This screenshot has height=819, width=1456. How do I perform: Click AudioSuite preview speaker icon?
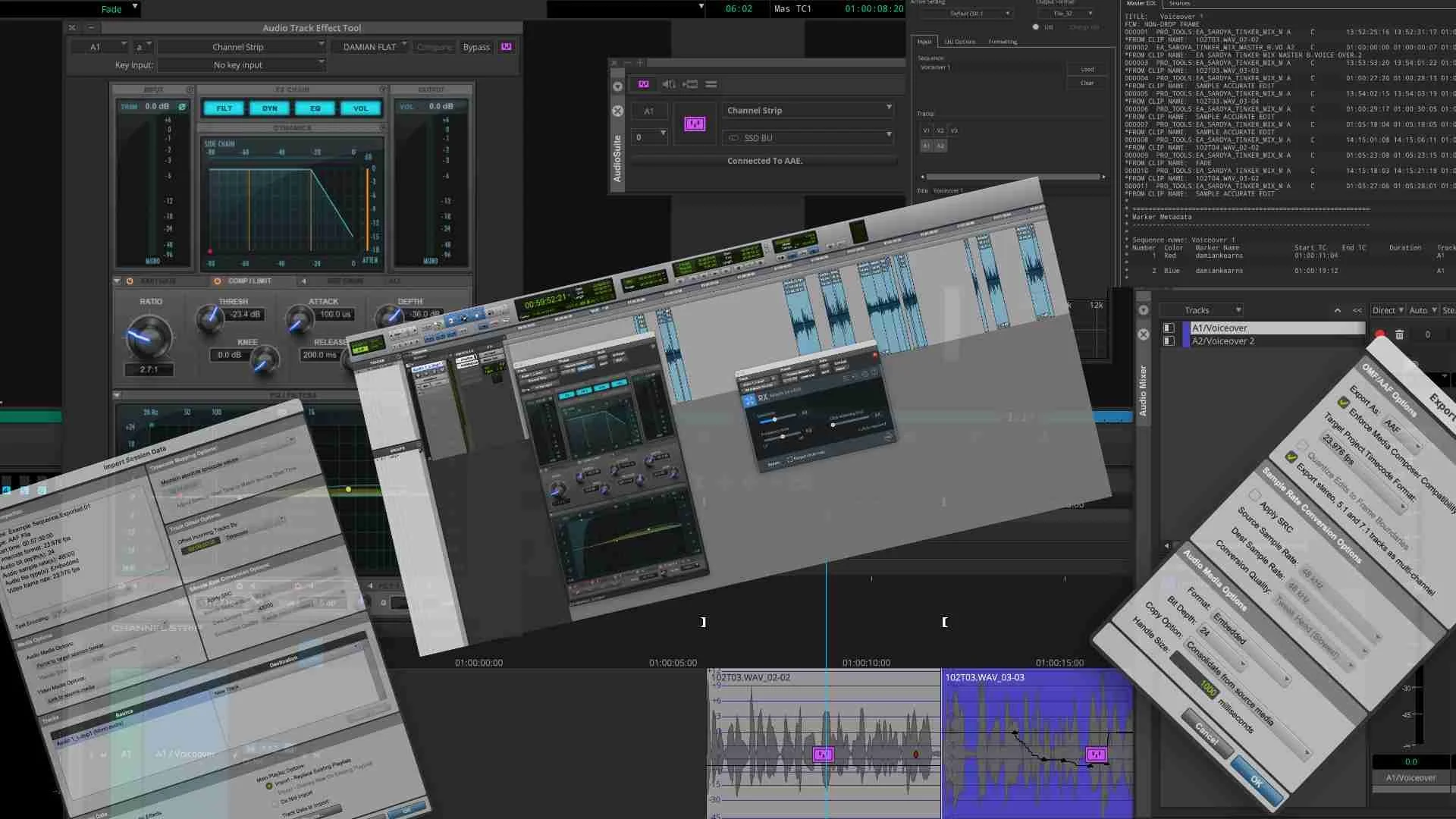(x=669, y=84)
